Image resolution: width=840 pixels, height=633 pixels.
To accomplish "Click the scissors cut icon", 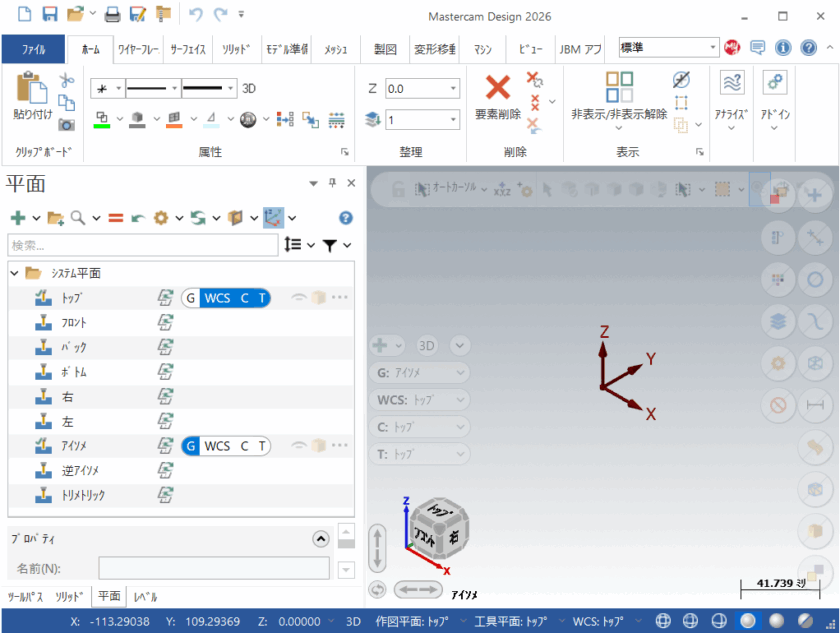I will [67, 80].
